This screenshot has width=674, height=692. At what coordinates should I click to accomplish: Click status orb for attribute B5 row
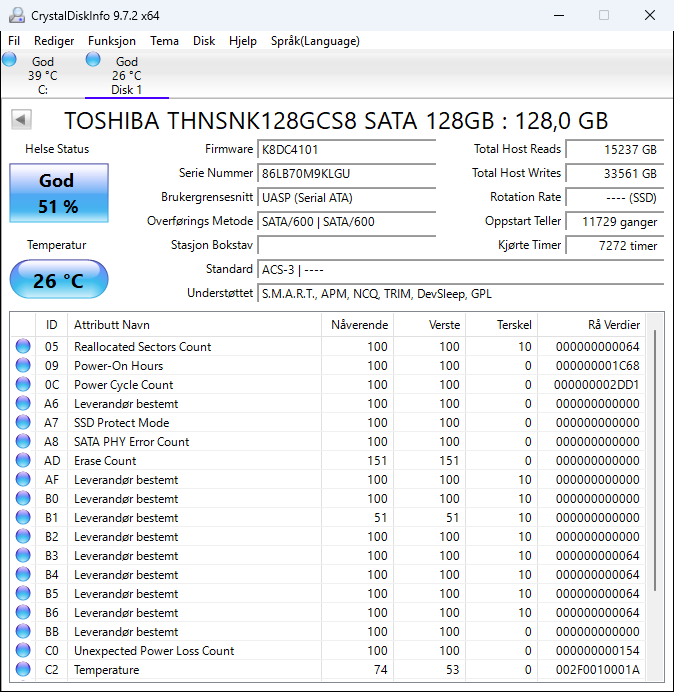(23, 593)
